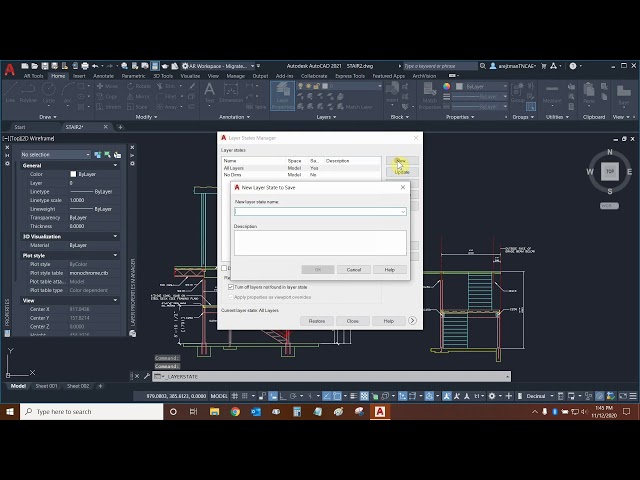Click the command line customize wrench icon
The image size is (640, 480).
[147, 376]
